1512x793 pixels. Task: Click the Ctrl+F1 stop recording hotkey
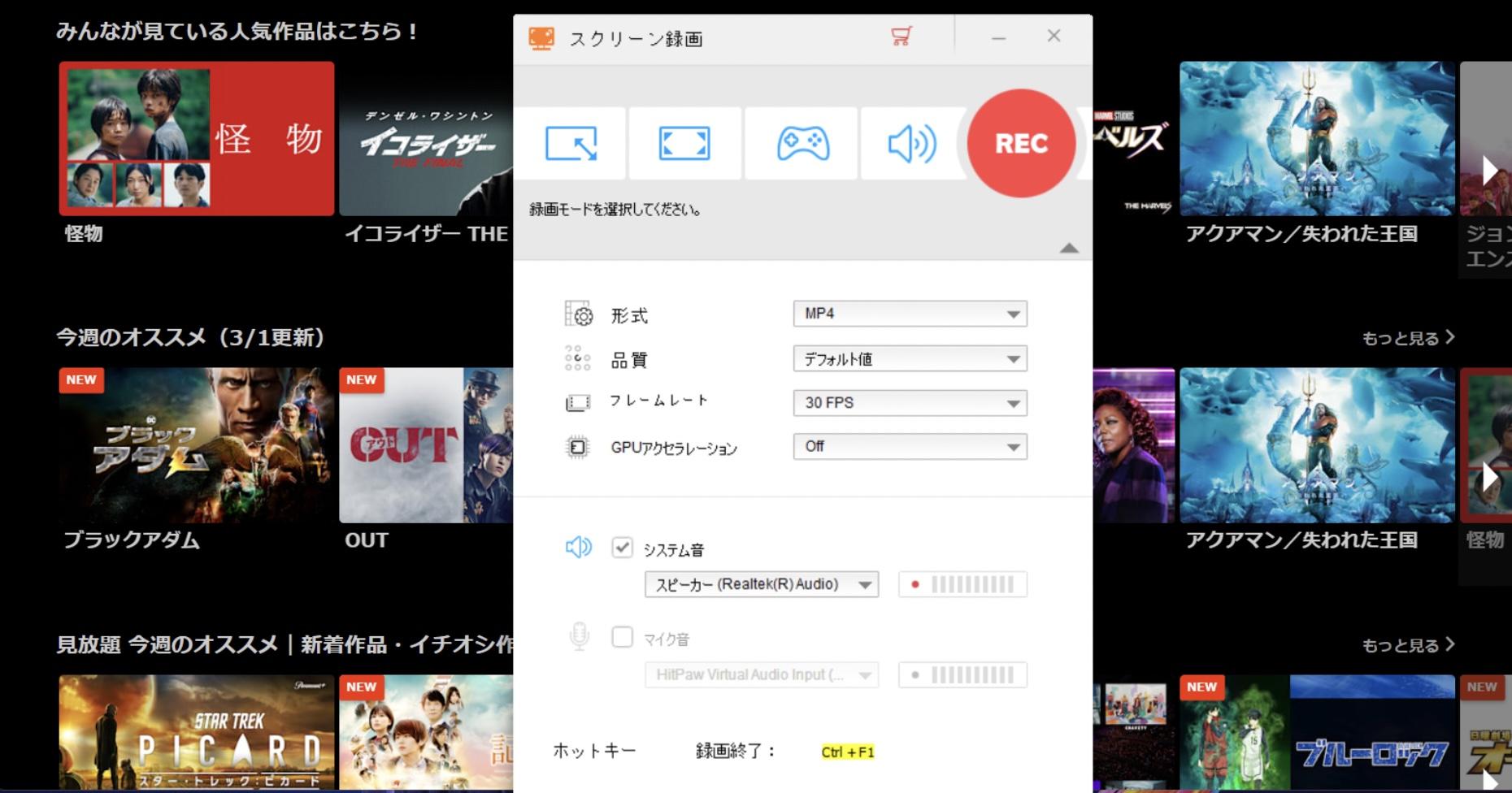pyautogui.click(x=848, y=752)
